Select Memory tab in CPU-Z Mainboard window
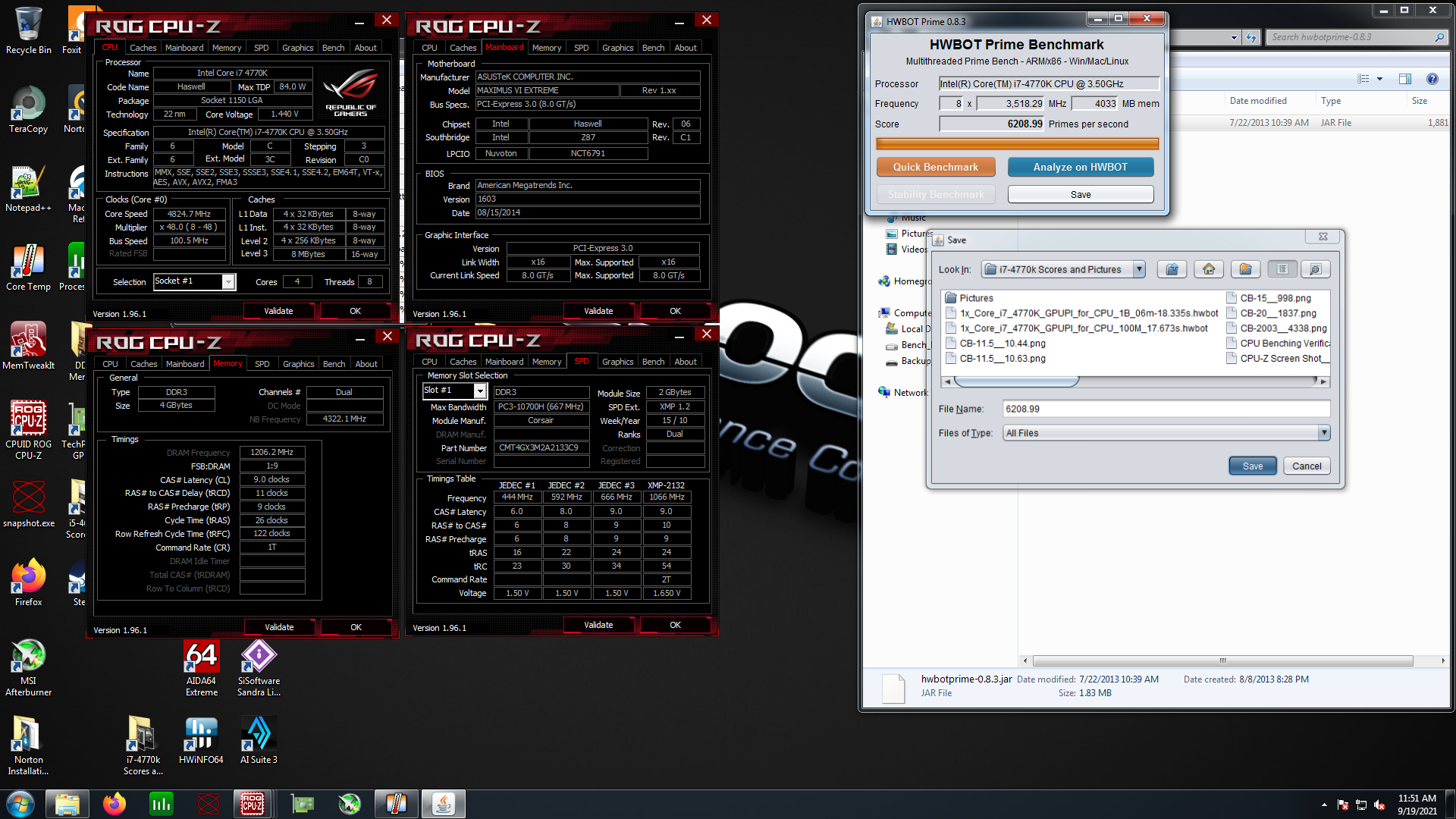The image size is (1456, 819). click(x=547, y=48)
